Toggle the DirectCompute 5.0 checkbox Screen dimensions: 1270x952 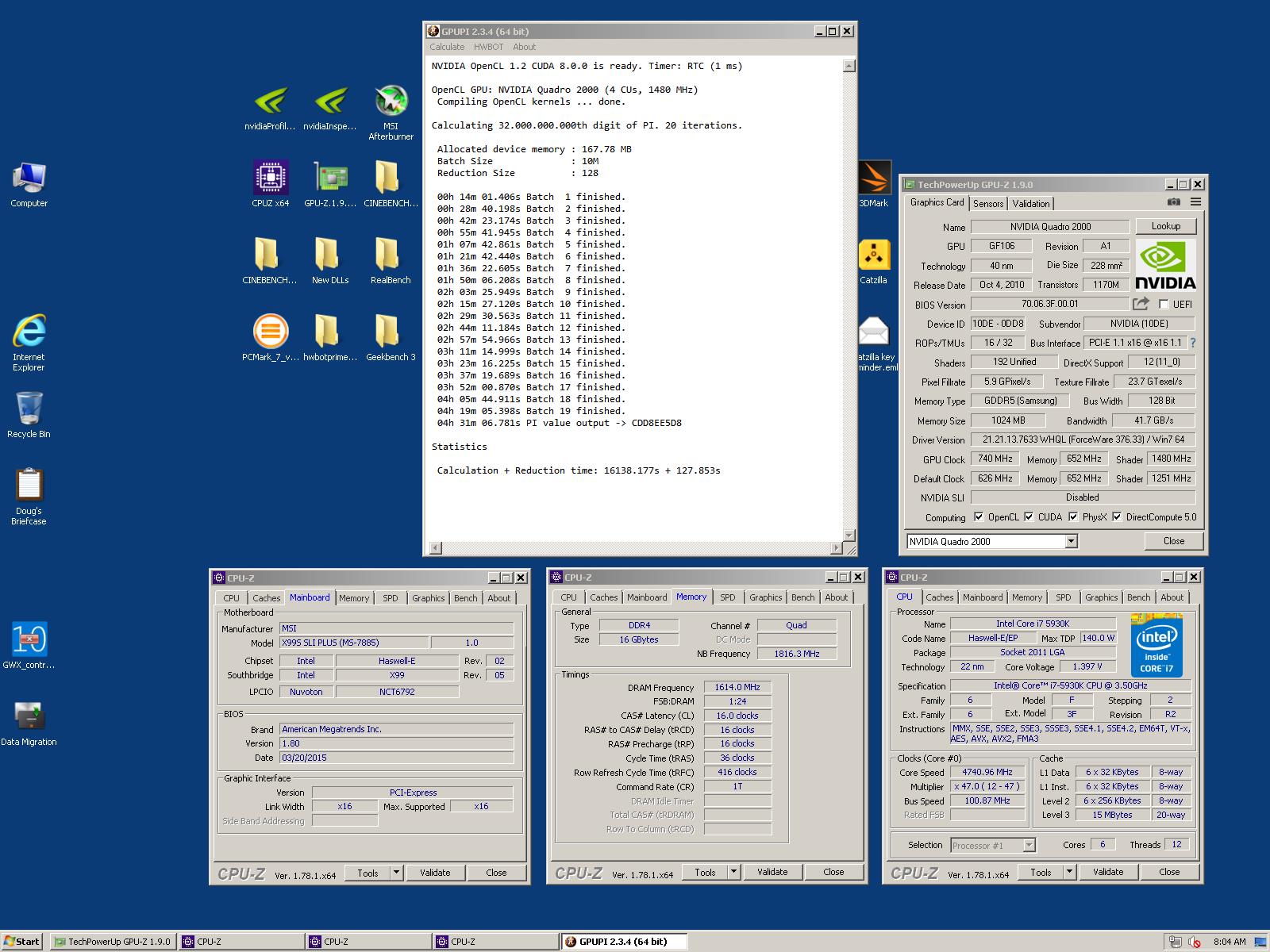click(x=1117, y=517)
